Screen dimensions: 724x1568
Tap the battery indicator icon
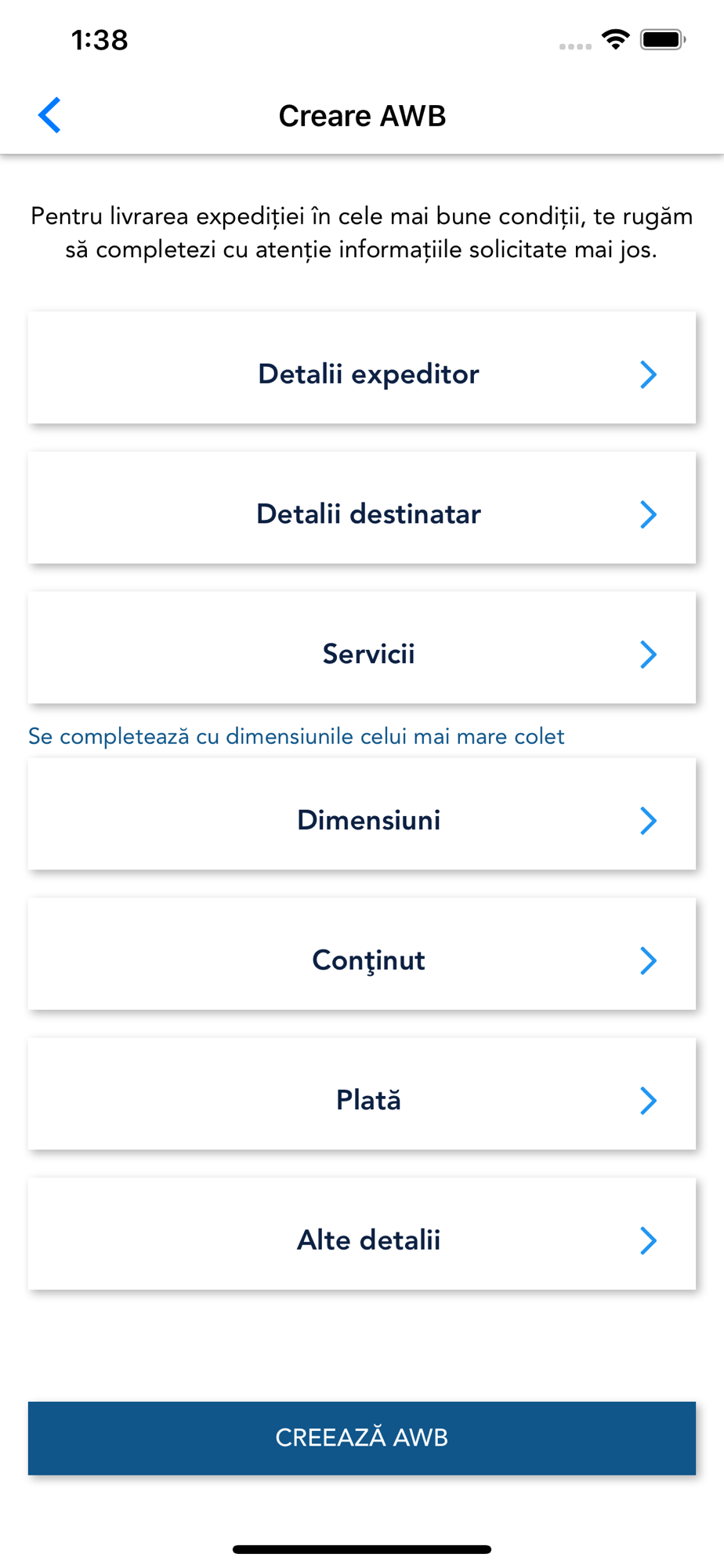coord(663,39)
